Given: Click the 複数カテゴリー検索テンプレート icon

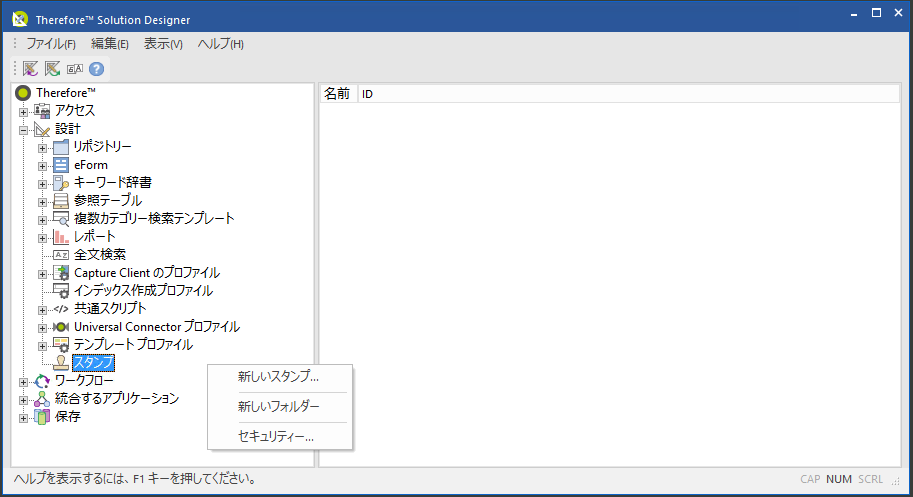Looking at the screenshot, I should click(x=61, y=219).
